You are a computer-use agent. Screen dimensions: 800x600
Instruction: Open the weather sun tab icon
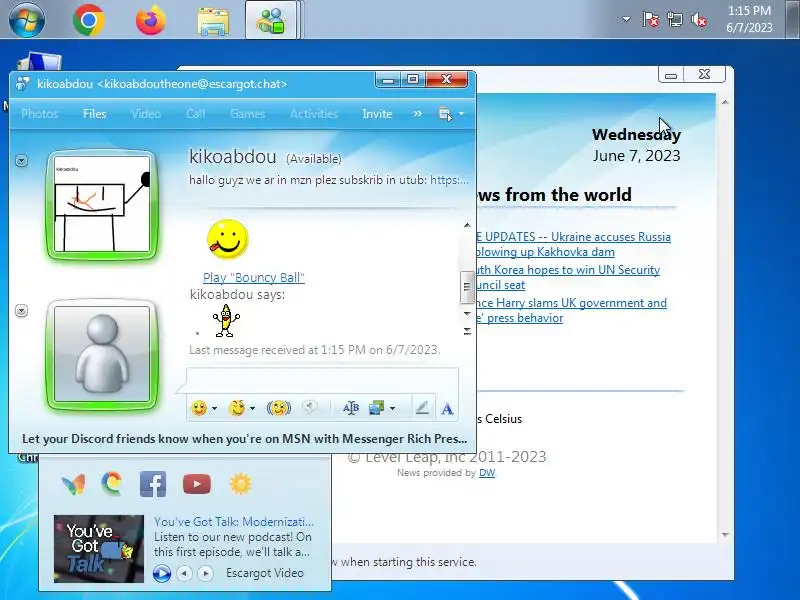[241, 484]
